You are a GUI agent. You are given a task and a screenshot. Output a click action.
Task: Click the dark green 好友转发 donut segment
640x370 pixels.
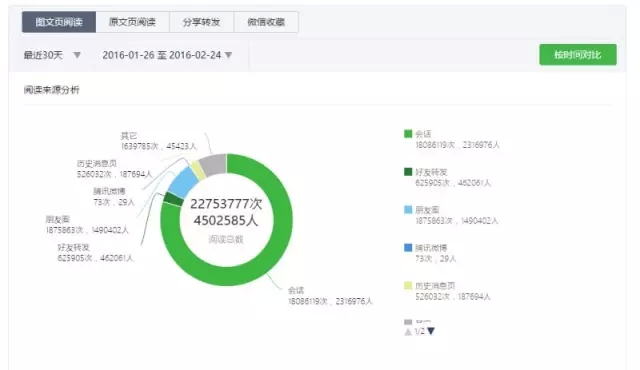click(x=173, y=199)
